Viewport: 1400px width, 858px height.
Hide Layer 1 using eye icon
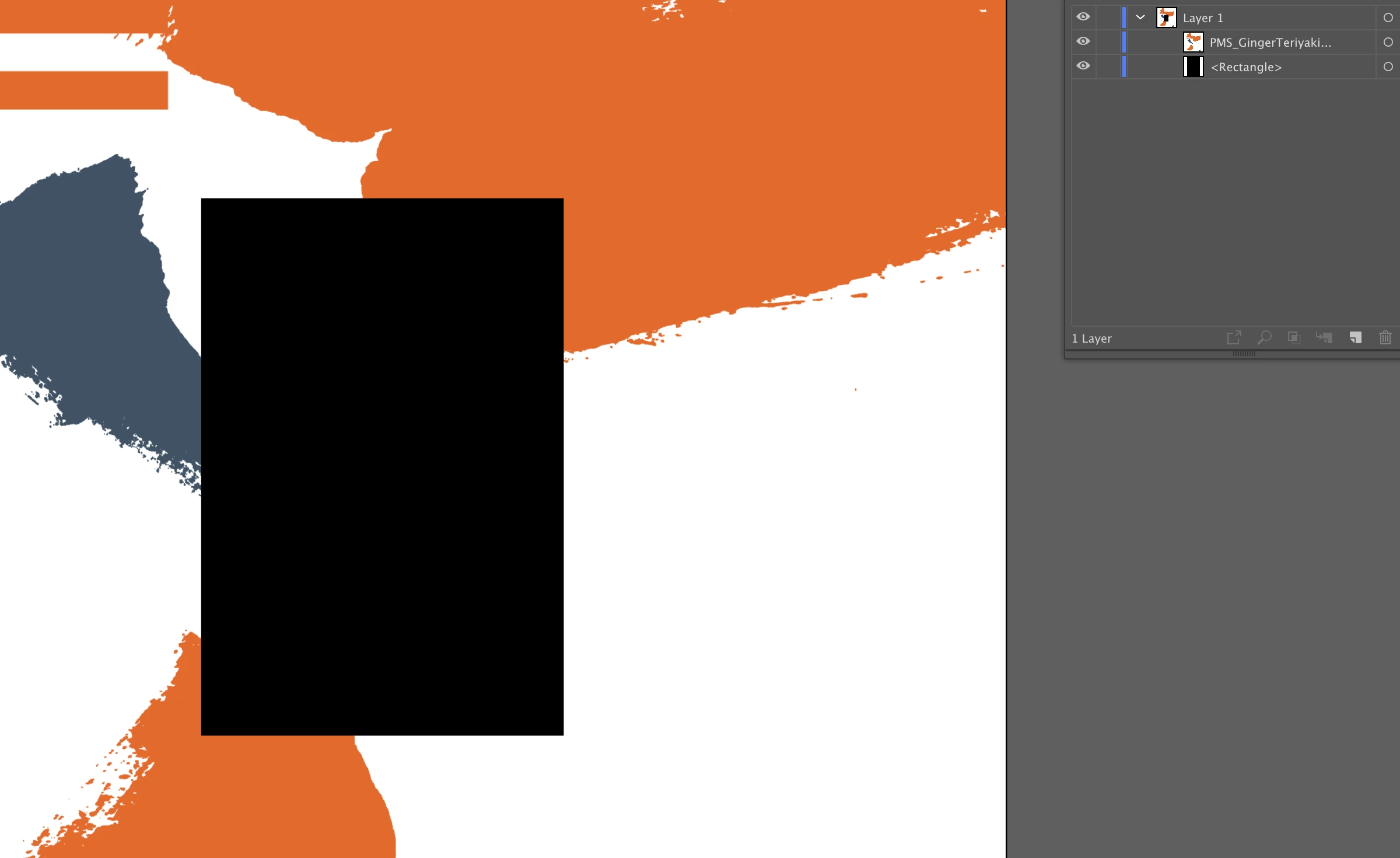point(1083,17)
